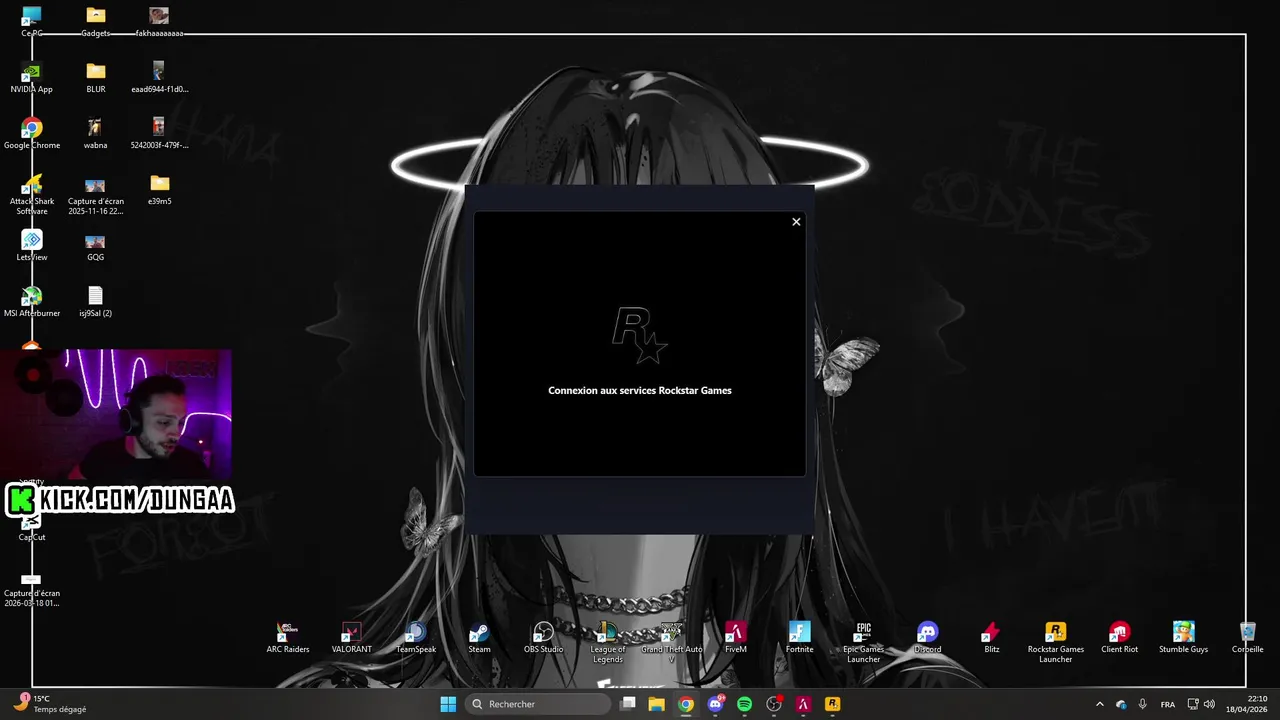This screenshot has height=720, width=1280.
Task: Open the Gadgets folder on desktop
Action: (96, 22)
